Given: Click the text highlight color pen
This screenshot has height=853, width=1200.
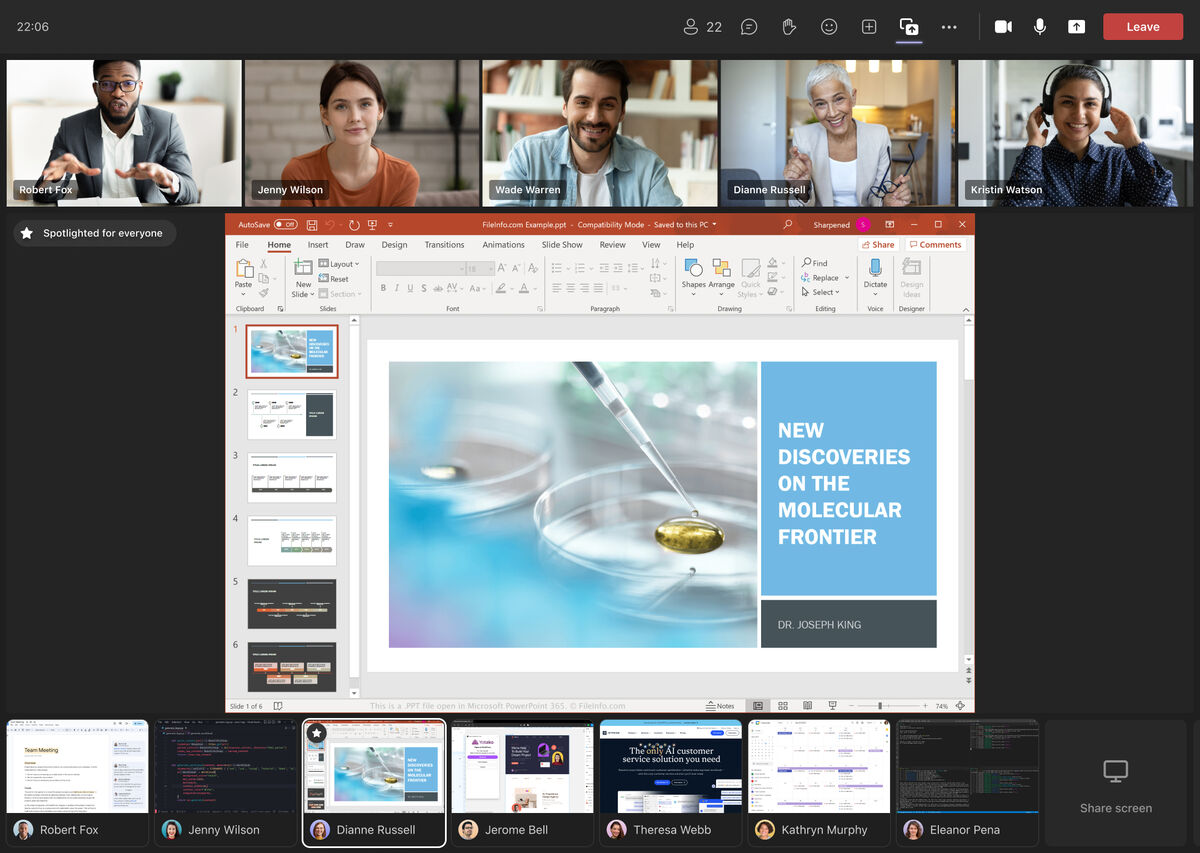Looking at the screenshot, I should point(501,288).
